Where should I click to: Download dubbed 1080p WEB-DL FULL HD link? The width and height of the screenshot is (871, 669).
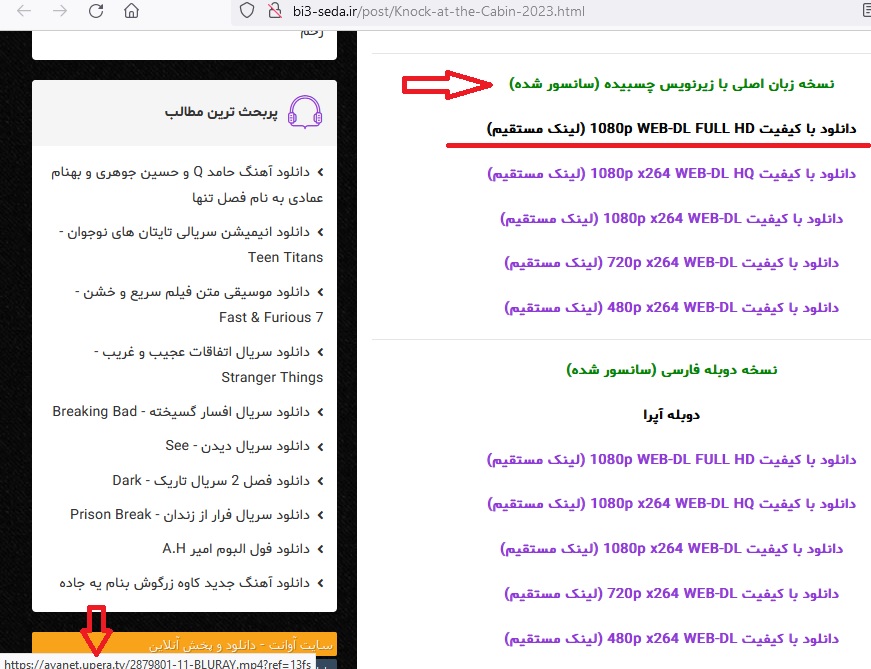(x=672, y=460)
